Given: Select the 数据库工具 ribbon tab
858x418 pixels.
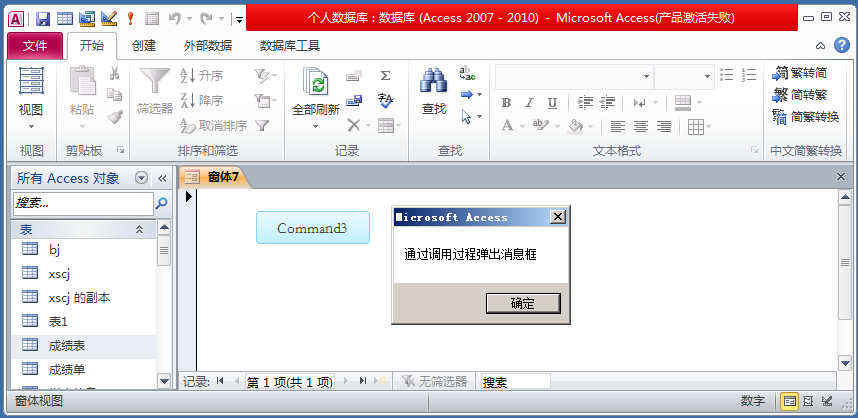Looking at the screenshot, I should [289, 46].
